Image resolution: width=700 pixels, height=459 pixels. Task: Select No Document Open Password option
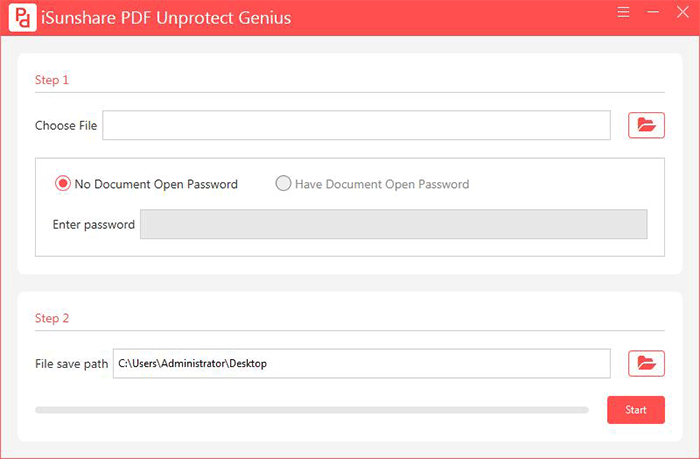coord(146,184)
